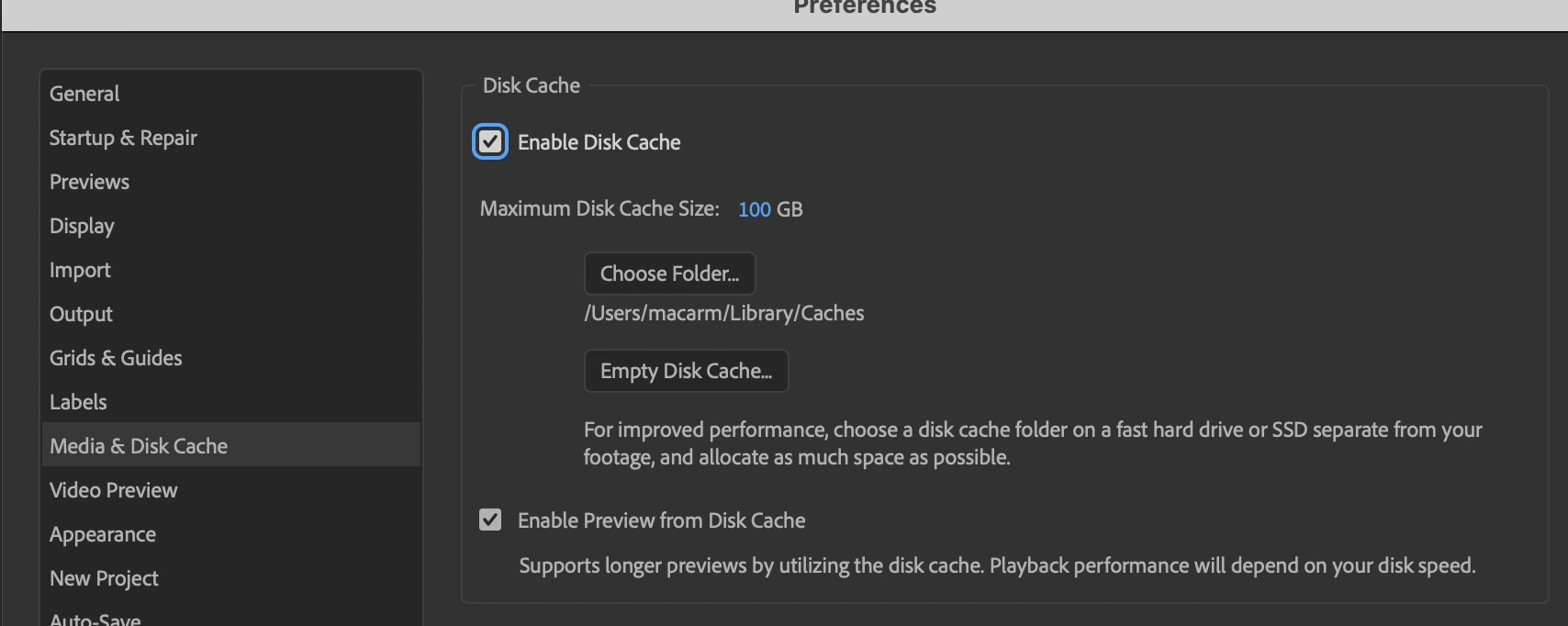Switch to the Import preferences

(x=80, y=270)
